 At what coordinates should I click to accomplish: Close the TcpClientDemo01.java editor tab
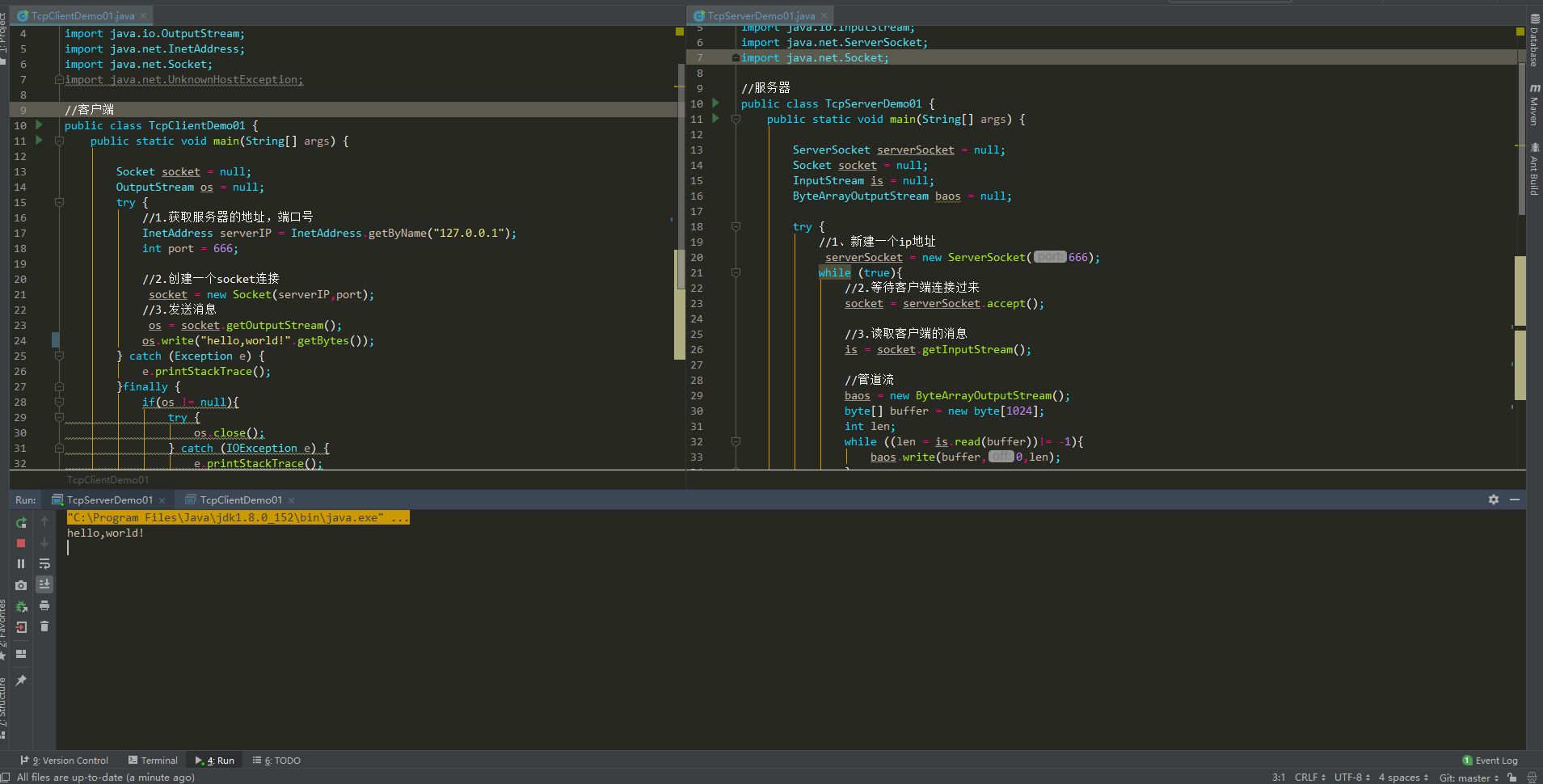point(144,16)
